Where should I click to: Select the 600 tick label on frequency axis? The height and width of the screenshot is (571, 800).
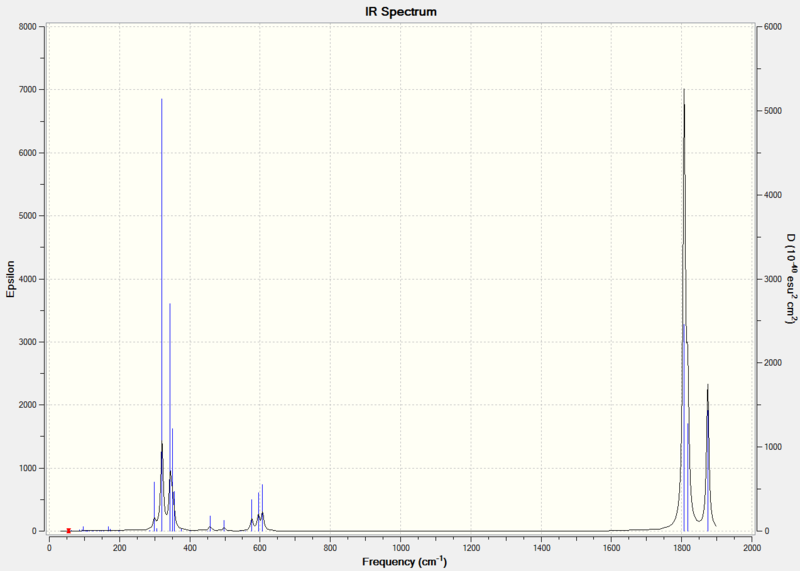pos(260,548)
